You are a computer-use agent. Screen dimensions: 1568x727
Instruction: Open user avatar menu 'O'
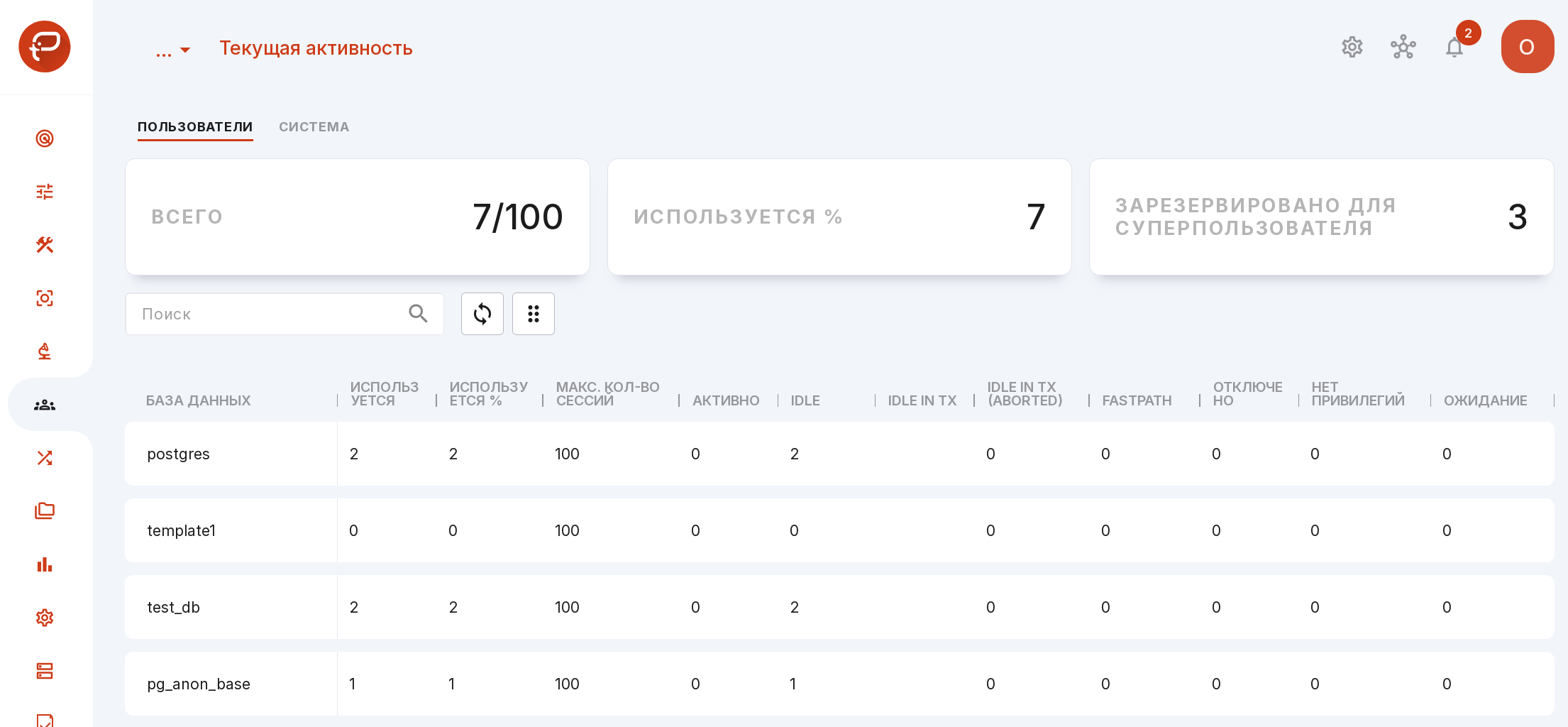click(x=1528, y=47)
